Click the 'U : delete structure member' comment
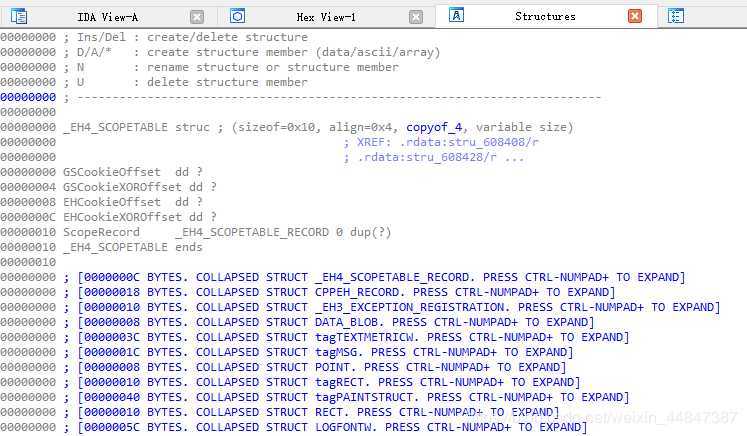The image size is (747, 436). click(x=186, y=82)
